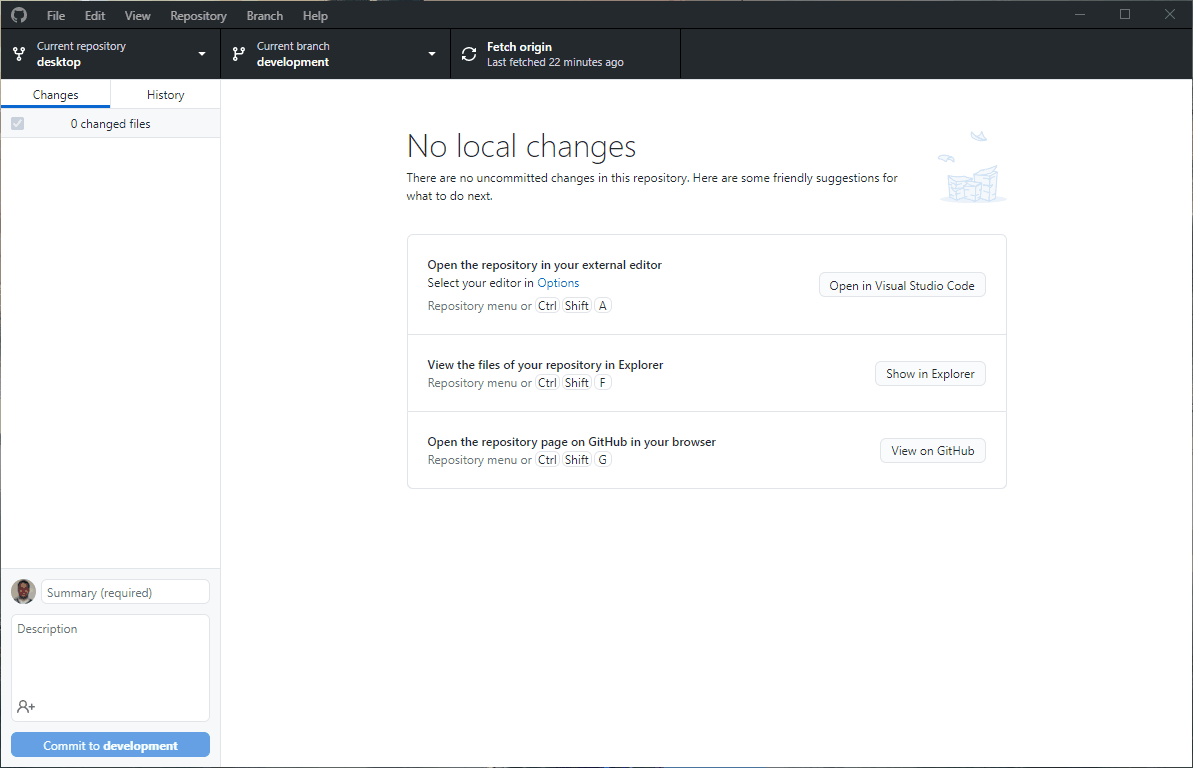Open the Repository menu

tap(199, 15)
